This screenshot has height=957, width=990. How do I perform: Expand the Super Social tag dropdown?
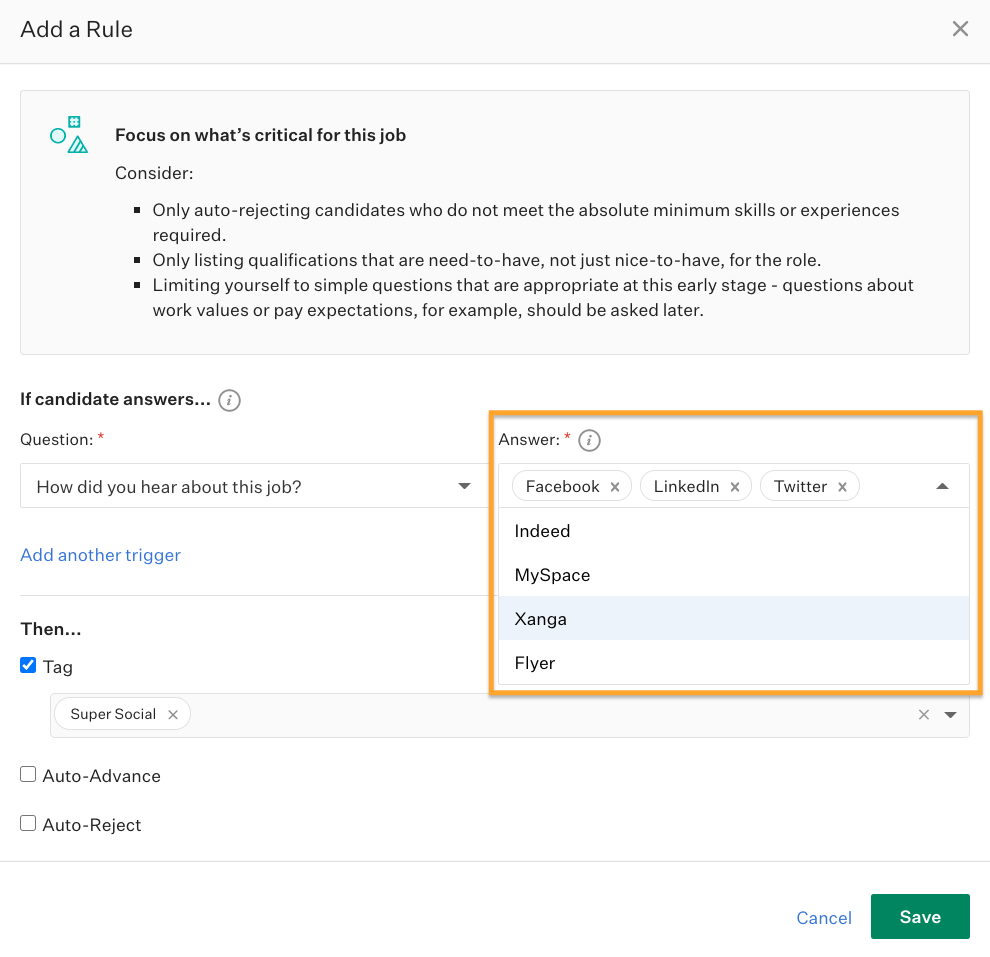(x=950, y=714)
